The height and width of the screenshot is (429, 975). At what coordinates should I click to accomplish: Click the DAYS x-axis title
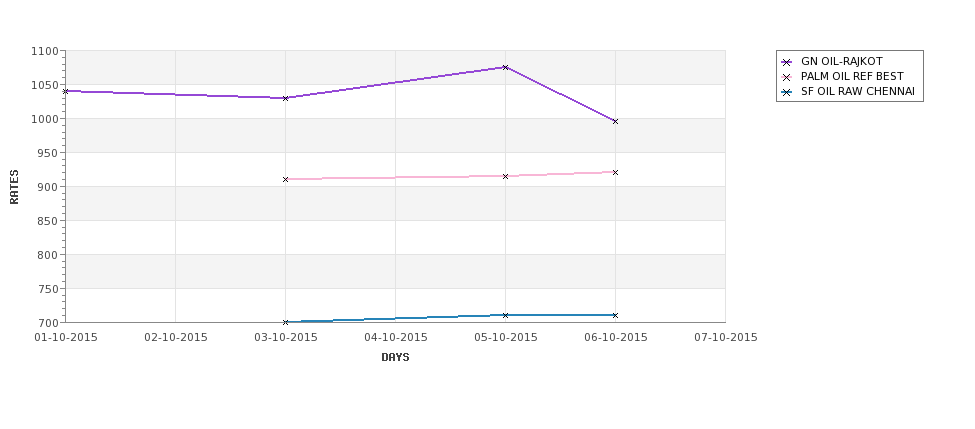[x=395, y=358]
